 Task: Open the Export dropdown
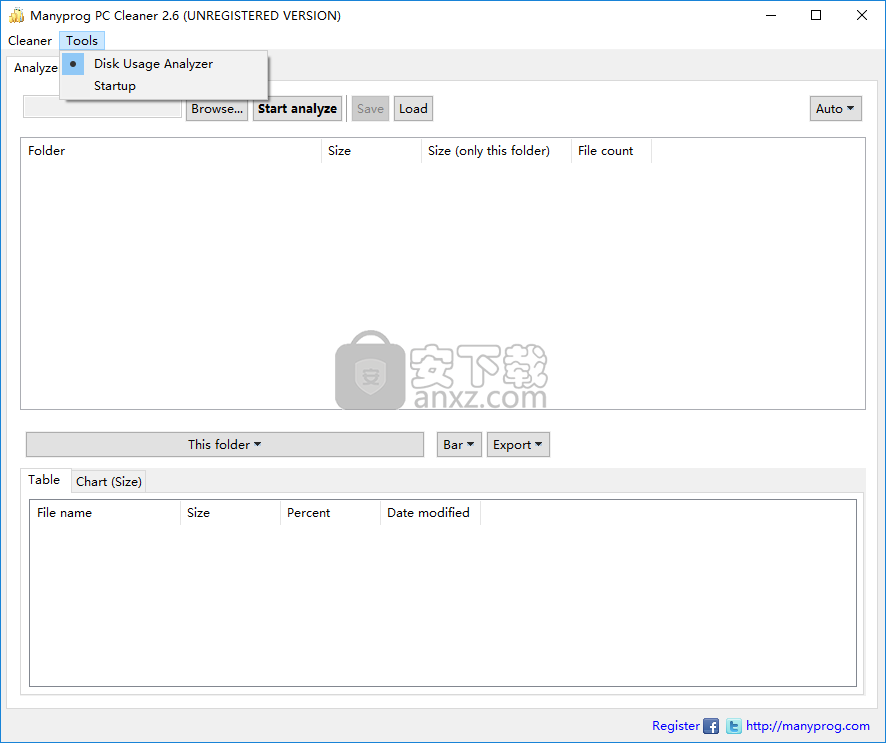(x=518, y=445)
